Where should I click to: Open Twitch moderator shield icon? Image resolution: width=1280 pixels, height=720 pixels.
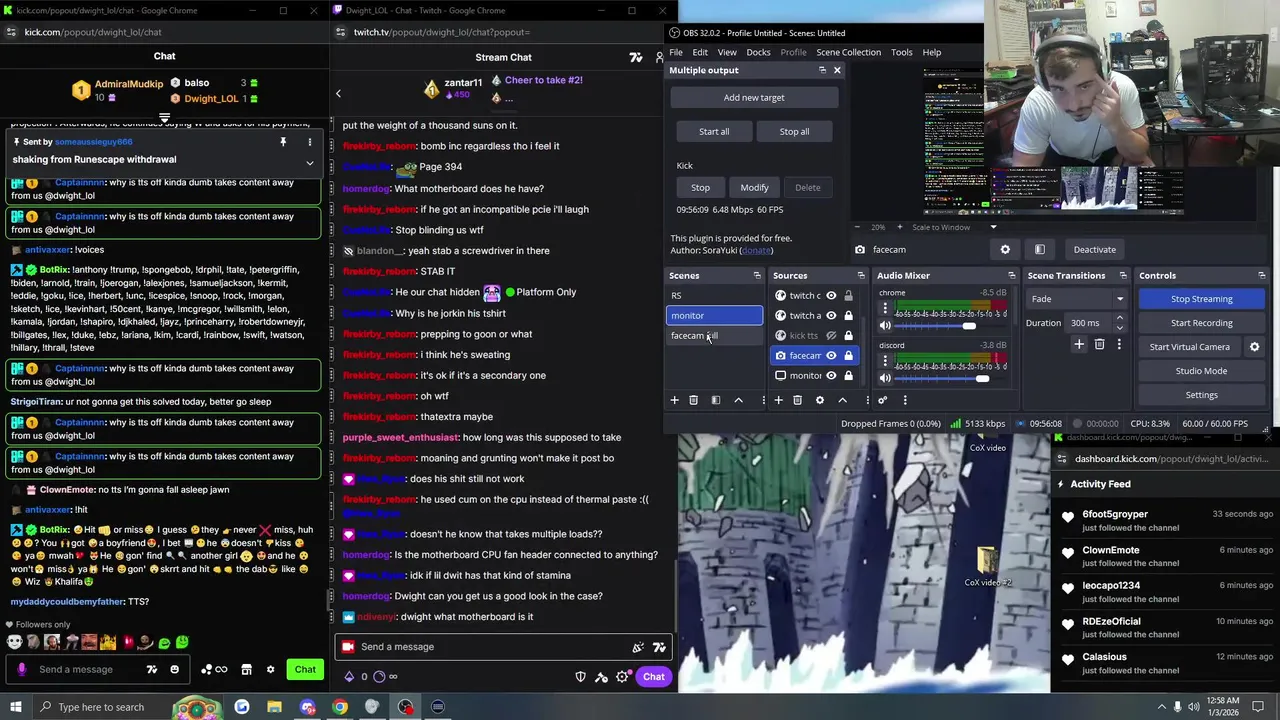coord(580,677)
